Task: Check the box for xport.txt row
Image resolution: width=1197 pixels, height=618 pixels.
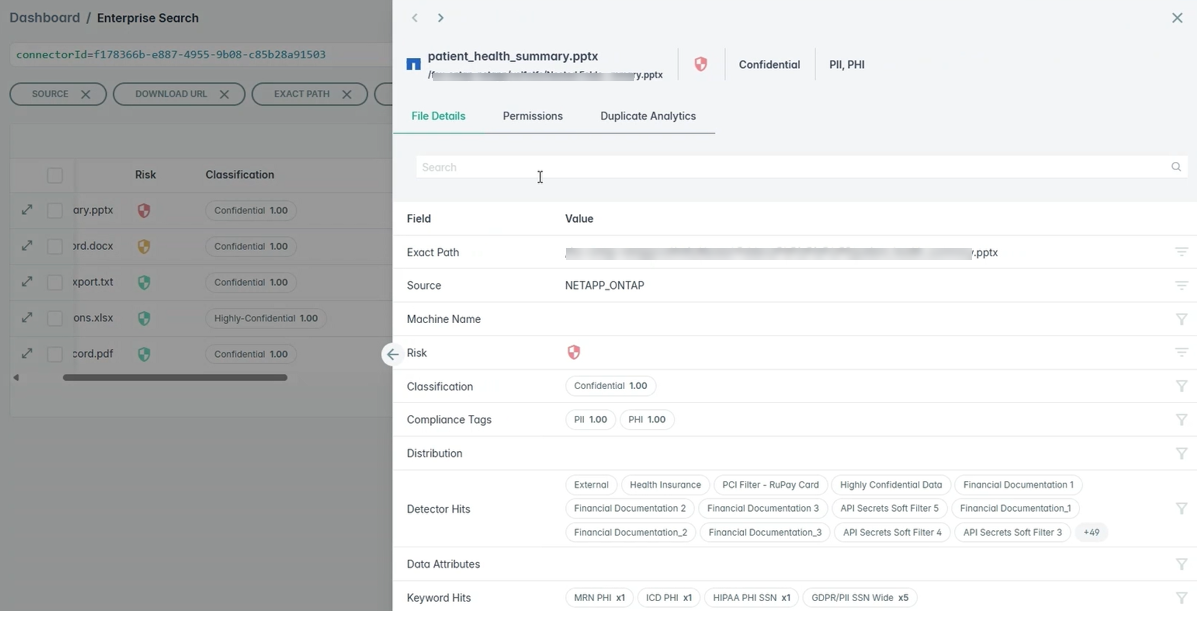Action: click(x=54, y=282)
